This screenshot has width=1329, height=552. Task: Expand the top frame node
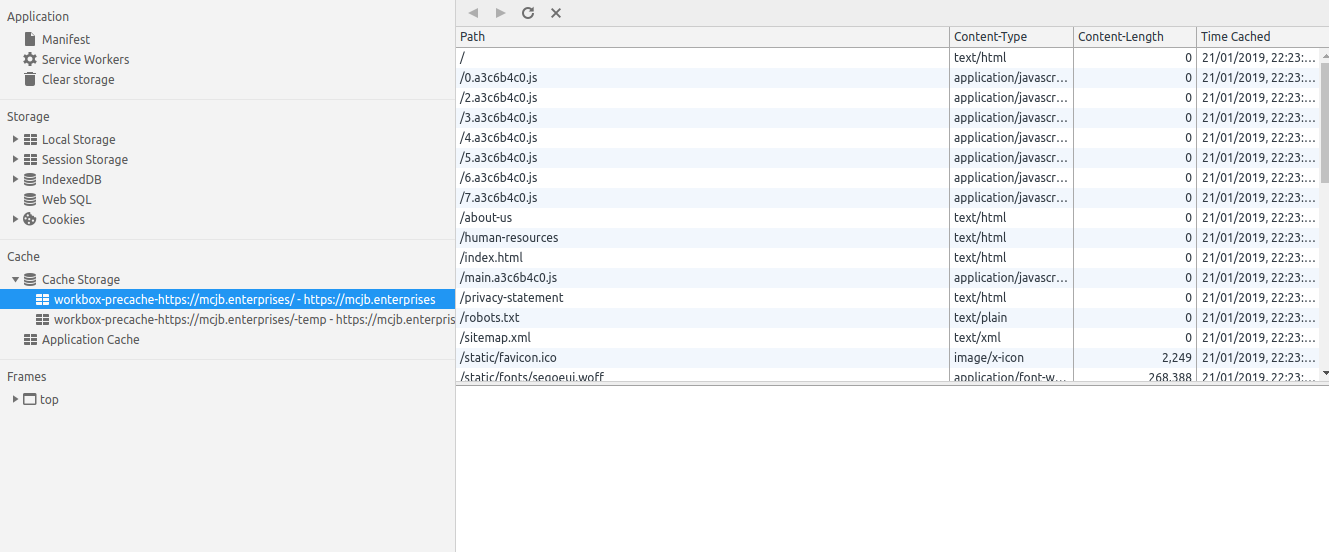click(x=15, y=399)
